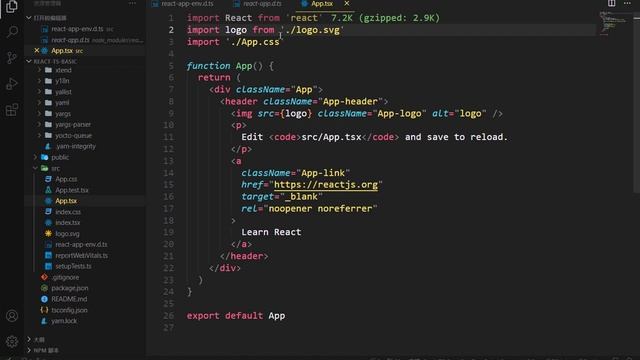
Task: Open App.test.tsx in the file tree
Action: pyautogui.click(x=72, y=190)
